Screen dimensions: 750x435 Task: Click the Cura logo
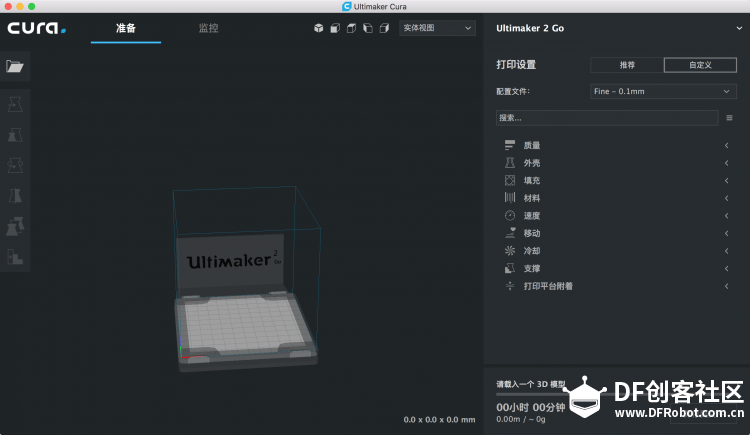[x=36, y=28]
